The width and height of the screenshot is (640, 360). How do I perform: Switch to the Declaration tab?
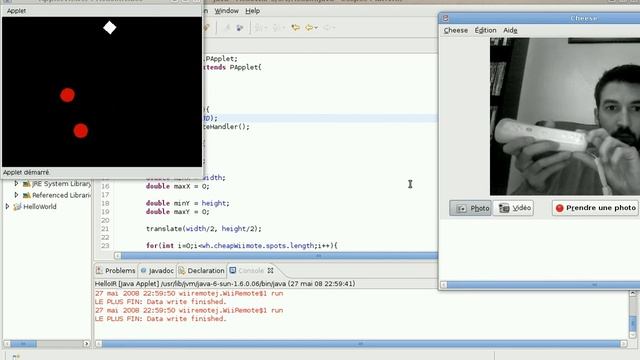click(202, 271)
